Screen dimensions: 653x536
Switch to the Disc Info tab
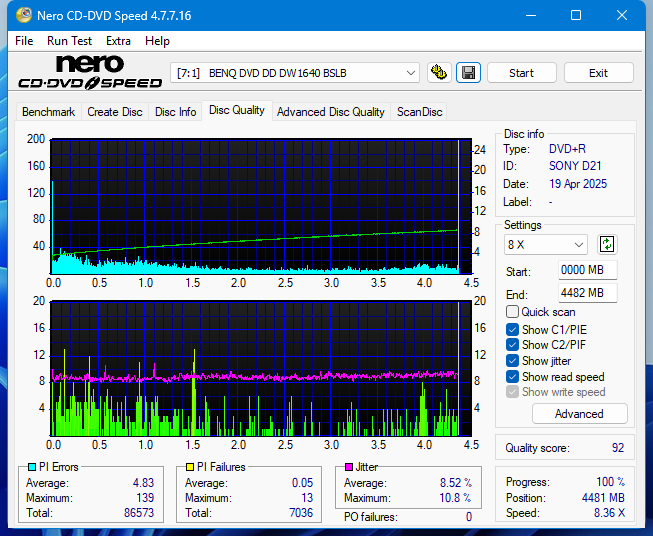(175, 112)
